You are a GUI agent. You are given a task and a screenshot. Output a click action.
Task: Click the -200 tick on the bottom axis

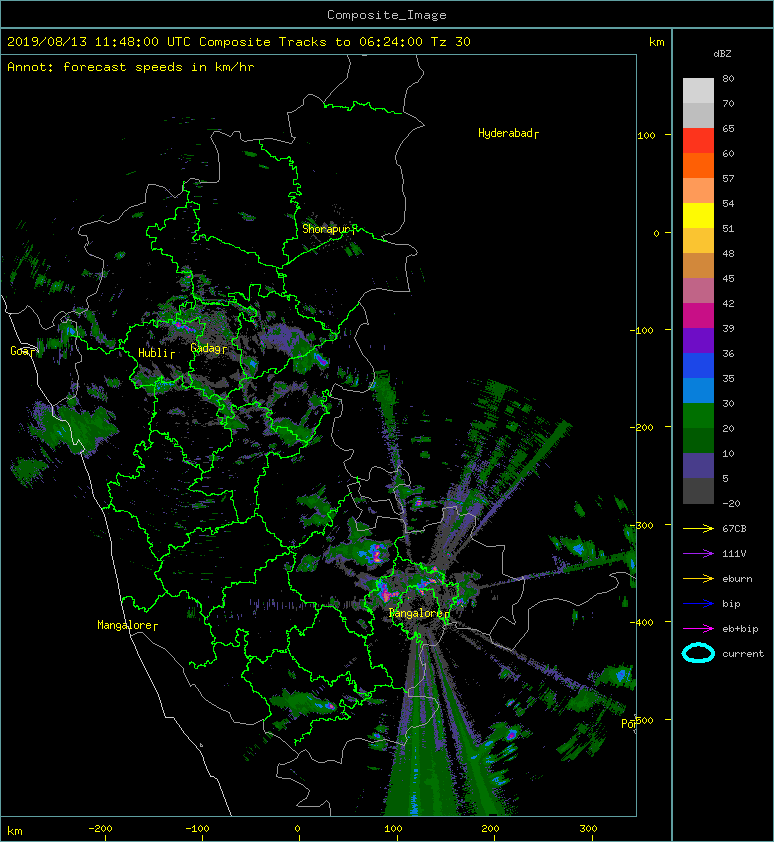[x=100, y=829]
